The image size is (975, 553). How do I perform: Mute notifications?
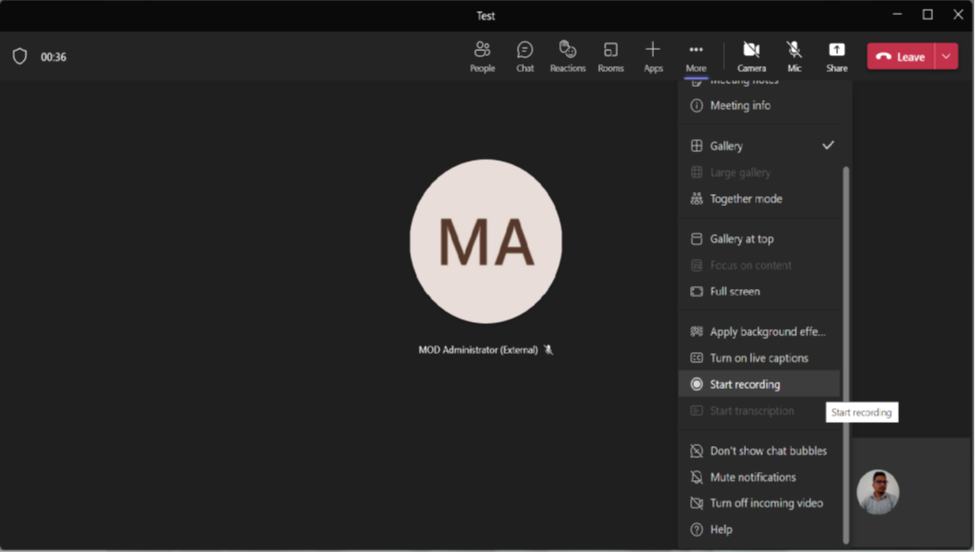pyautogui.click(x=759, y=477)
